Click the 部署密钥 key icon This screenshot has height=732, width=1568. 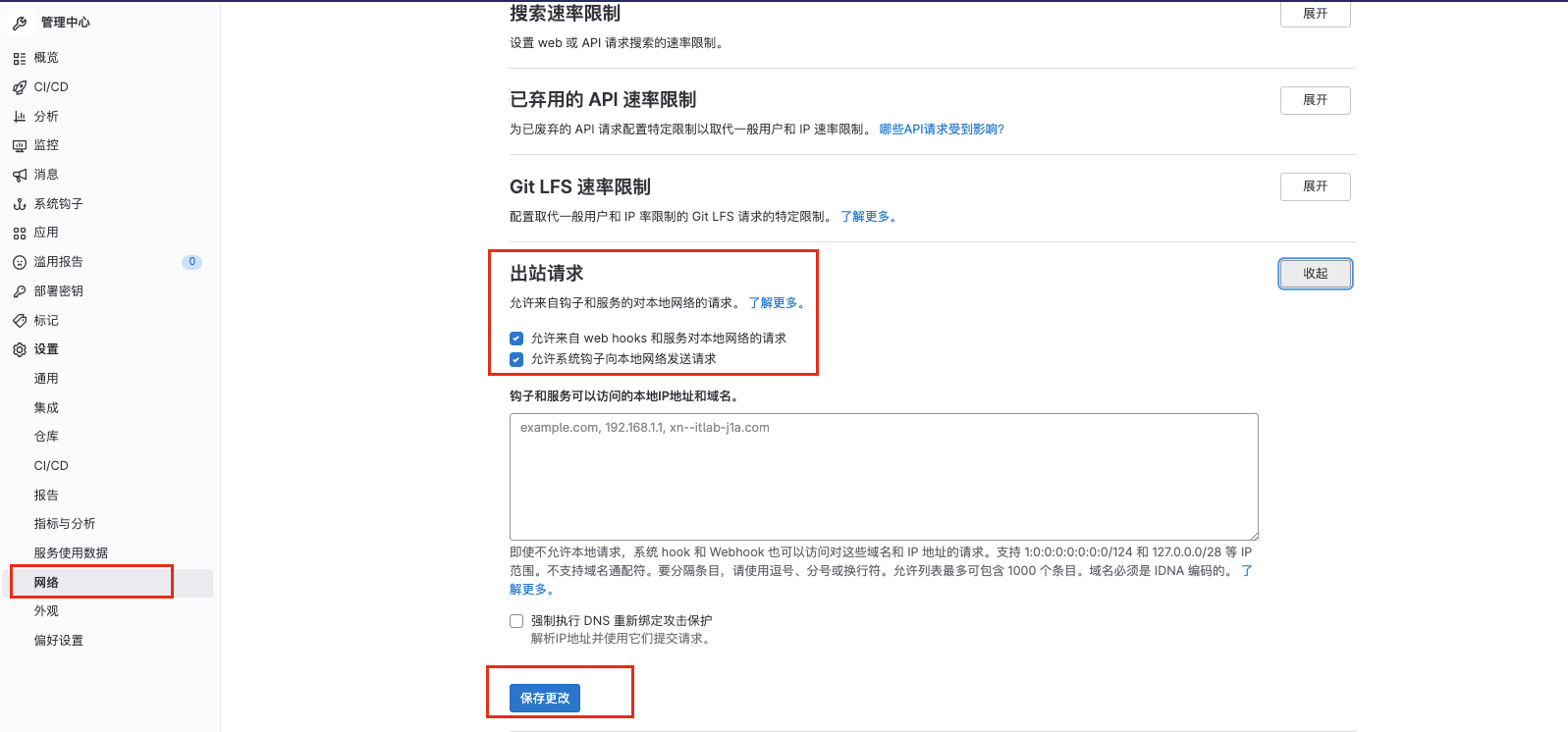(x=20, y=291)
